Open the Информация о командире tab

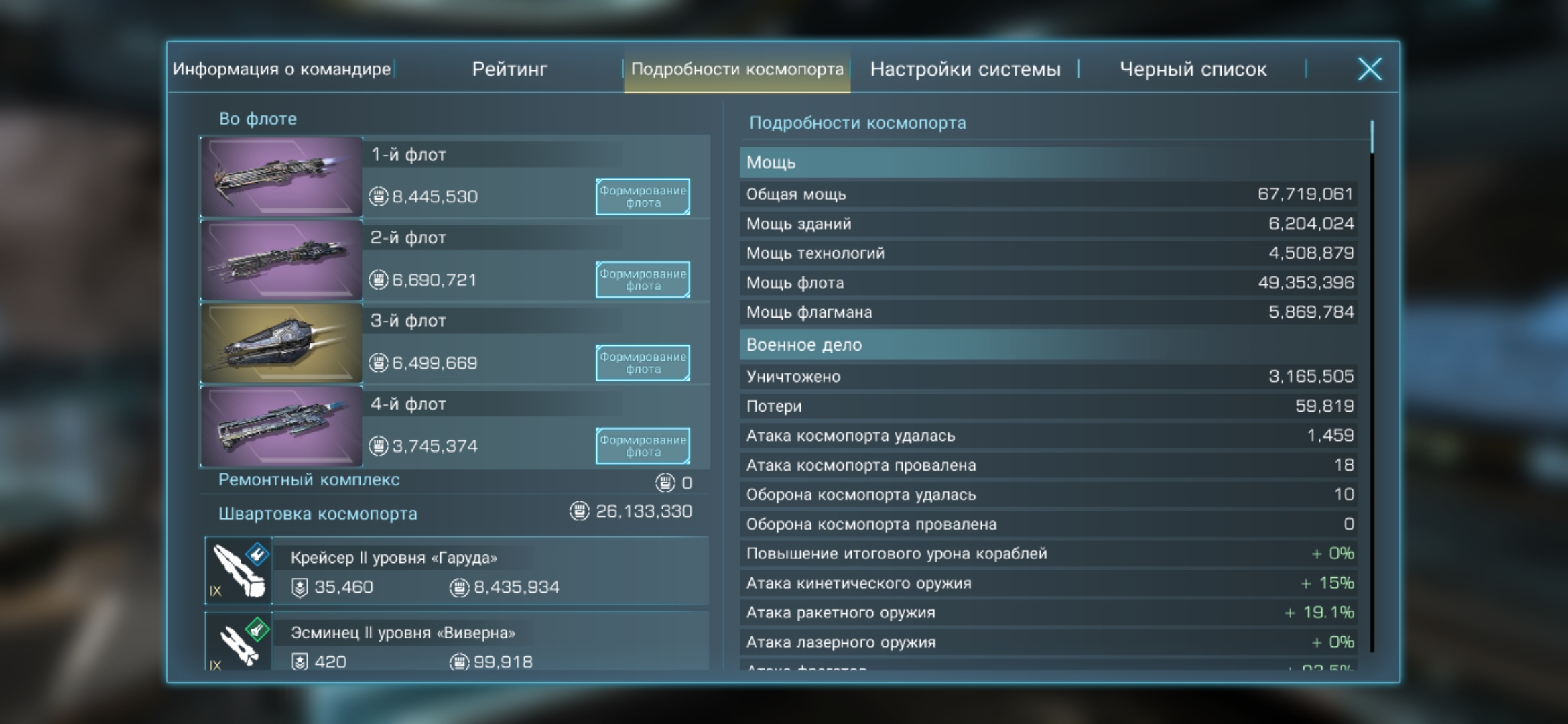pyautogui.click(x=281, y=69)
